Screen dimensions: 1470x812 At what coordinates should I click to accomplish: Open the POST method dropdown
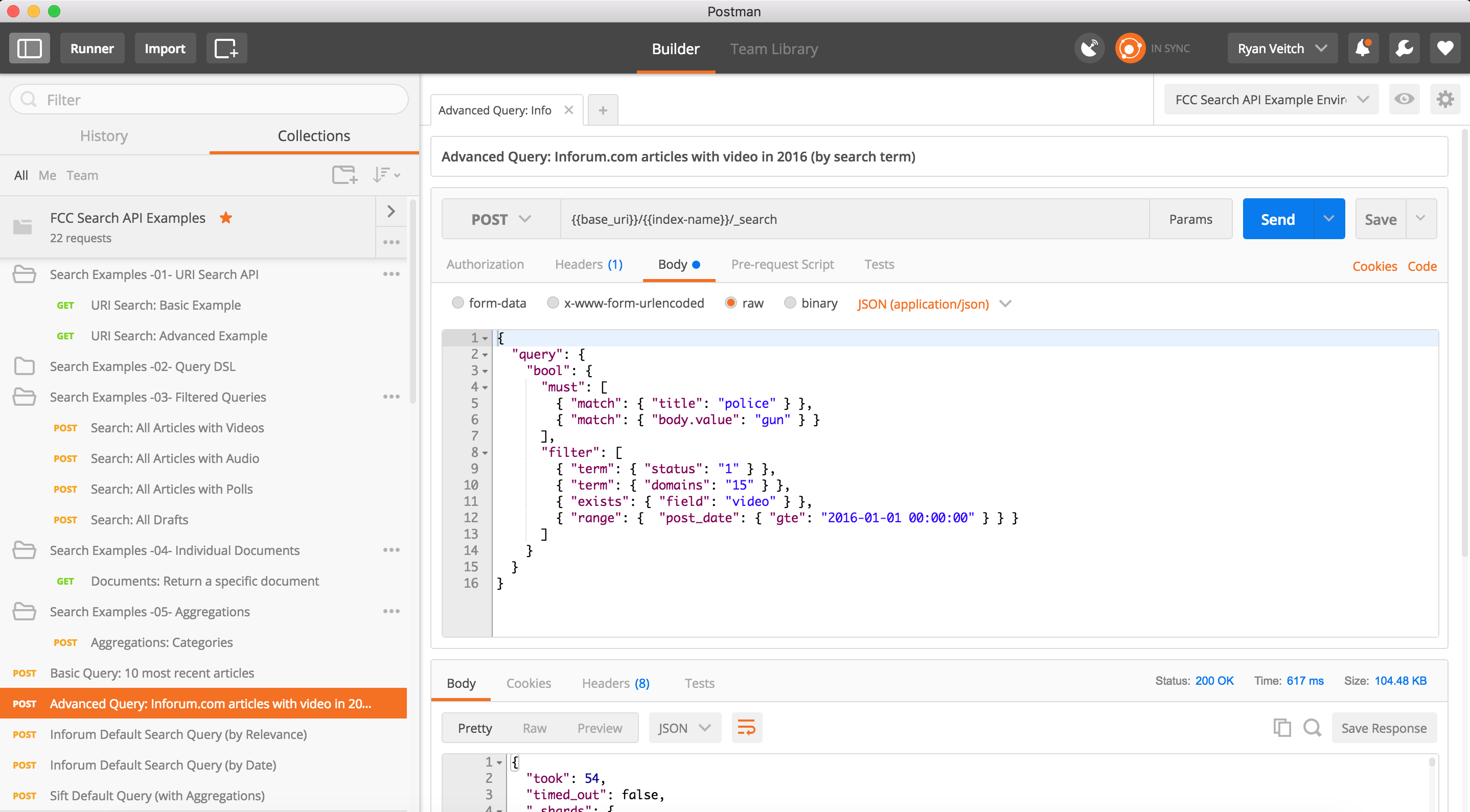pos(500,219)
